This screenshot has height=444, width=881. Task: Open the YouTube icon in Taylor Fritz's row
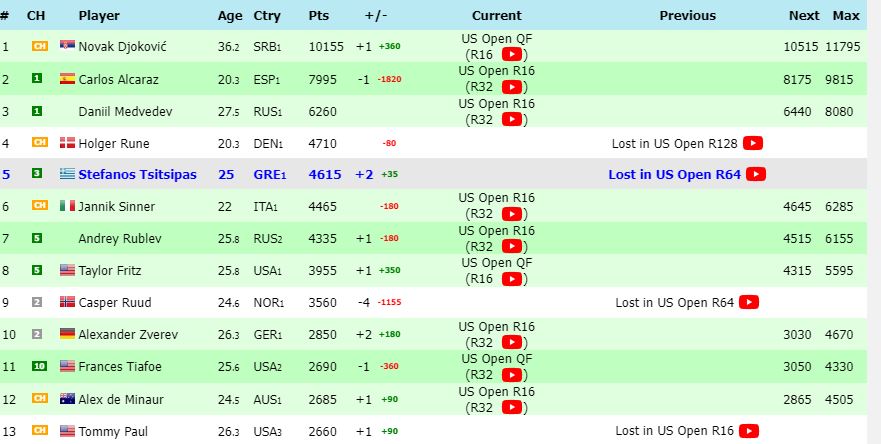(511, 279)
